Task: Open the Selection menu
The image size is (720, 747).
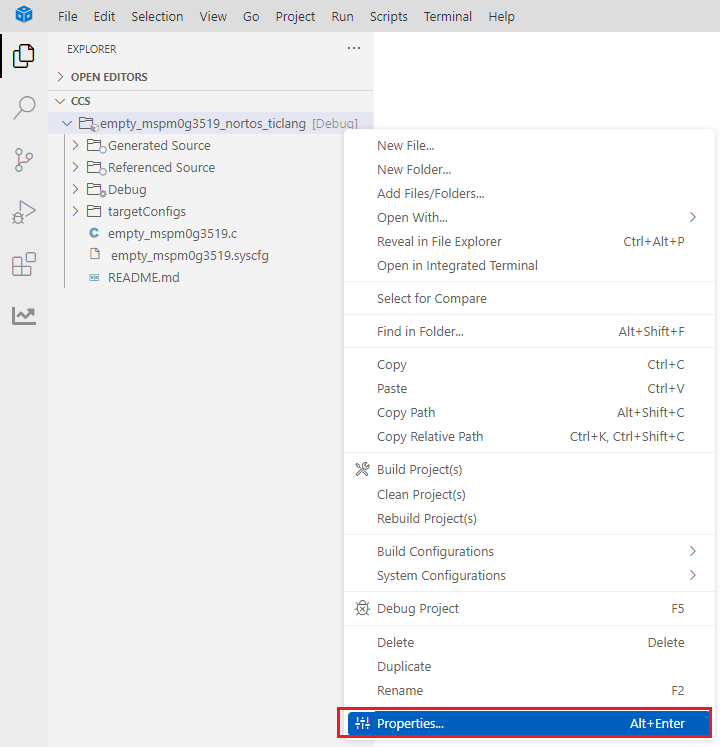Action: tap(157, 16)
